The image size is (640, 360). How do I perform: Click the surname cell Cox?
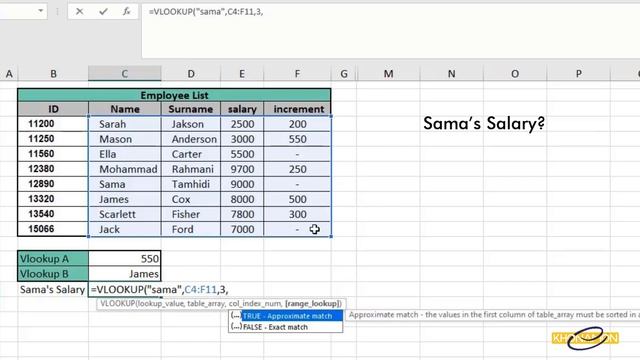tap(191, 200)
